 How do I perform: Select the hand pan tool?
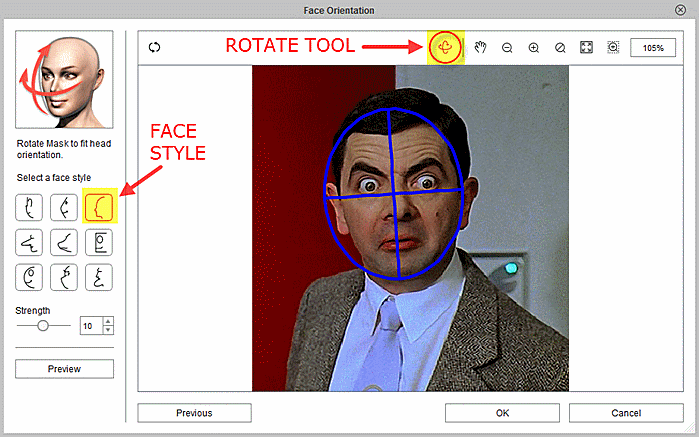(x=480, y=47)
